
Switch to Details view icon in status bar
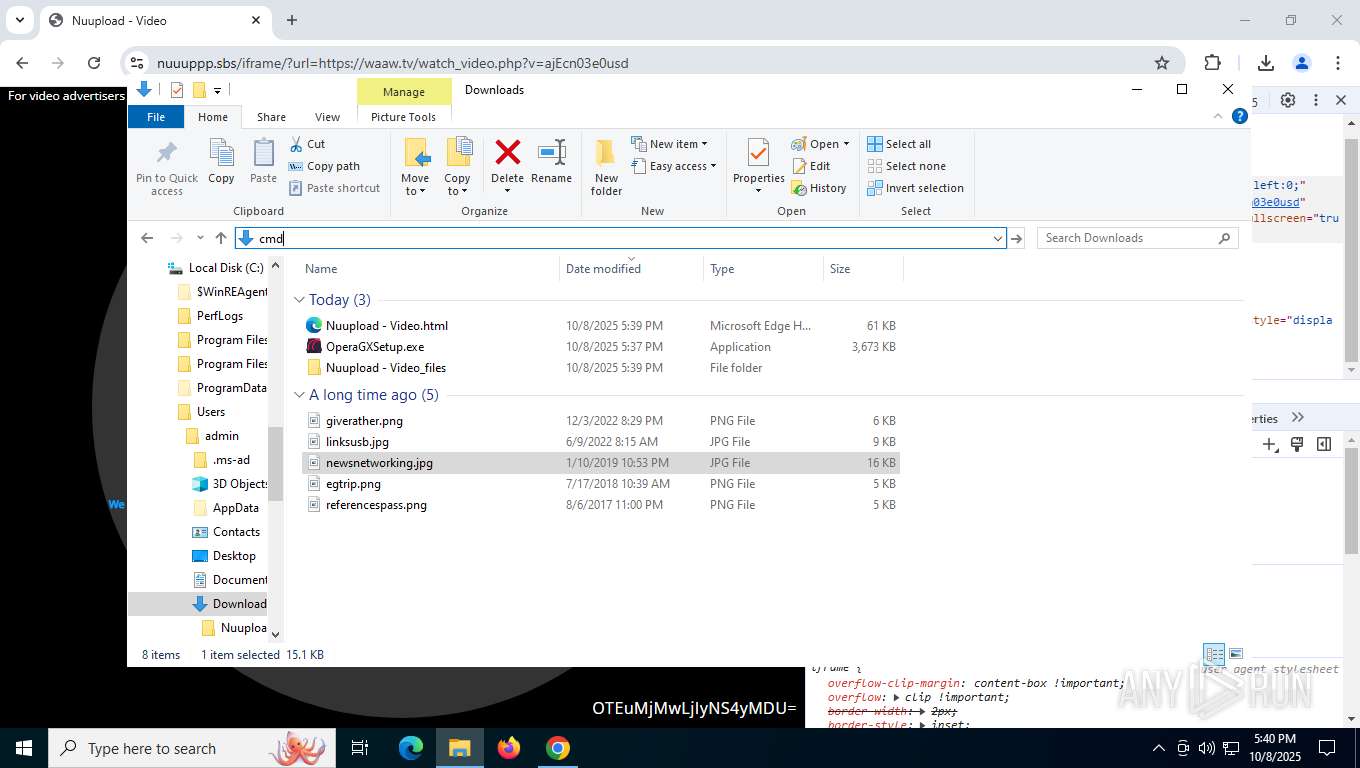click(1214, 654)
